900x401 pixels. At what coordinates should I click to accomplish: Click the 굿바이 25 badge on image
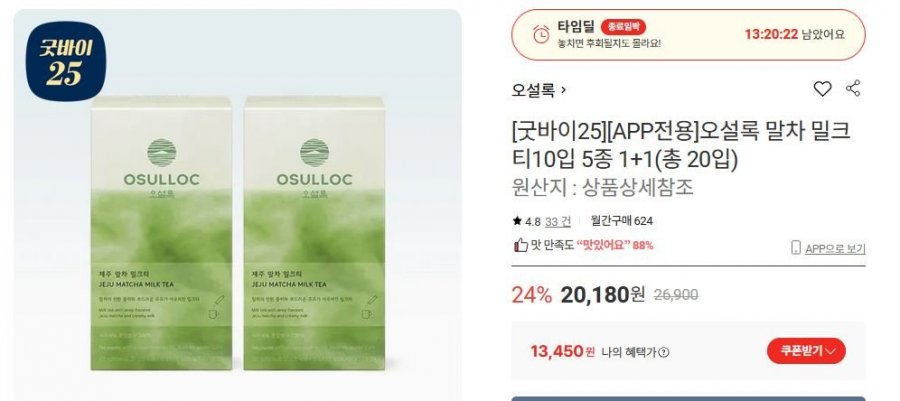tap(65, 61)
